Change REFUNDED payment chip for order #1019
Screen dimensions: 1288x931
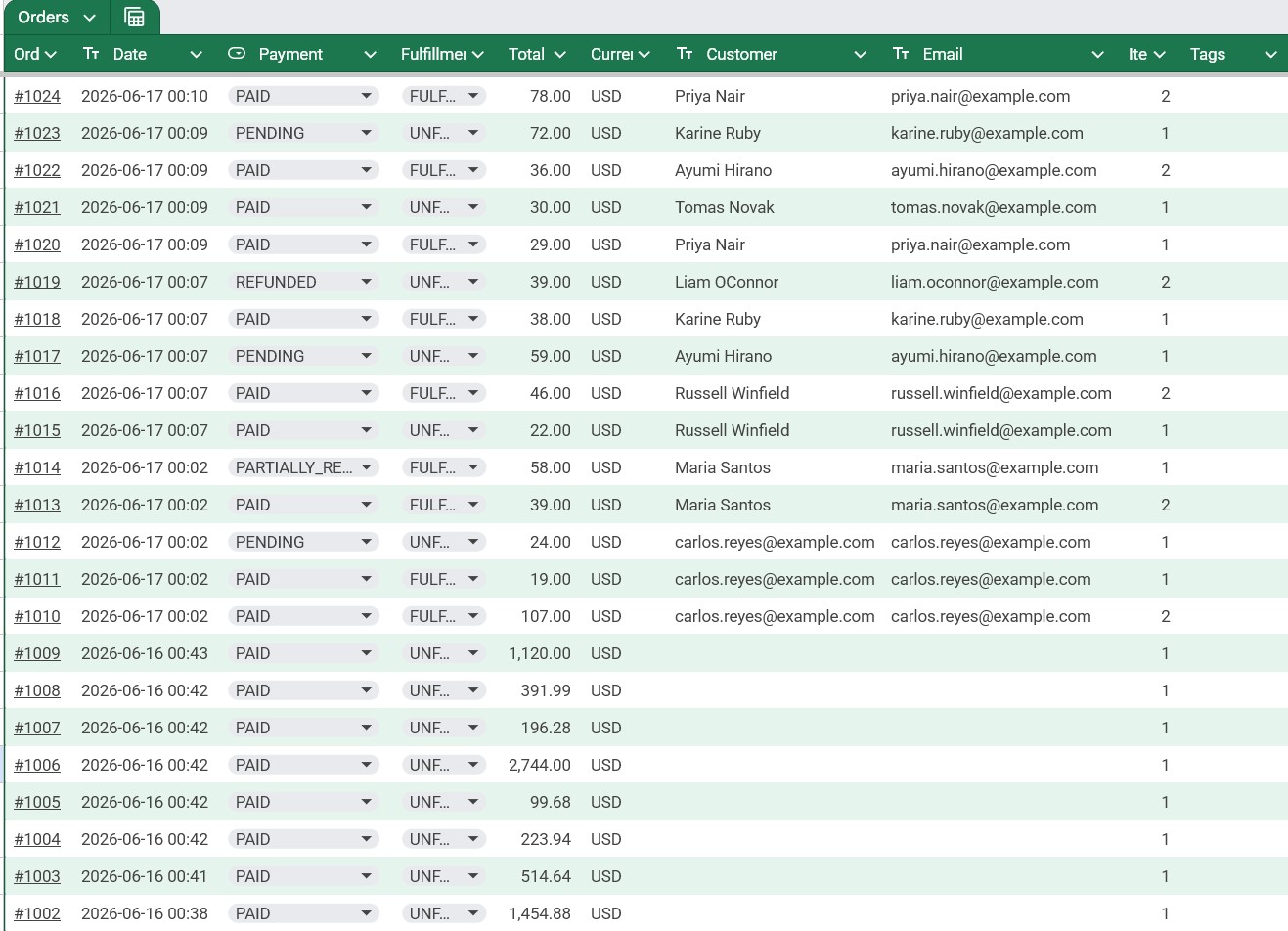[303, 282]
